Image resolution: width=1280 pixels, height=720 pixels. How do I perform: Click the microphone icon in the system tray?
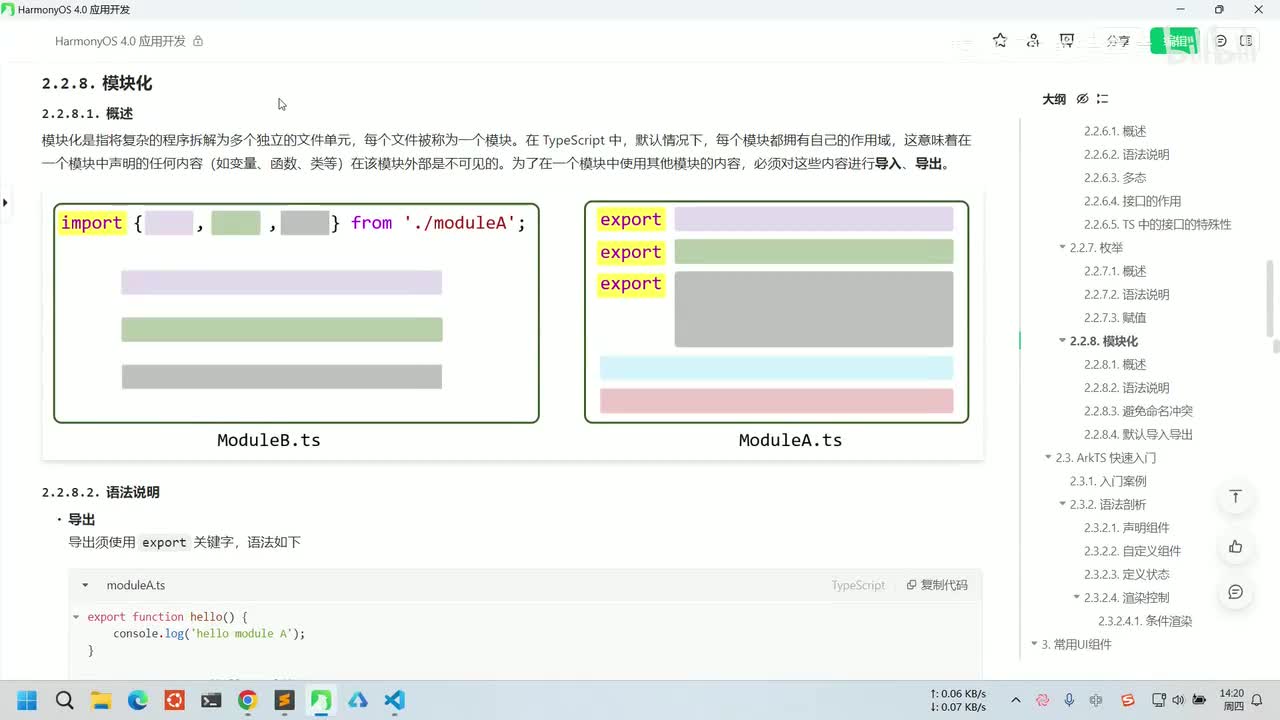click(1069, 700)
